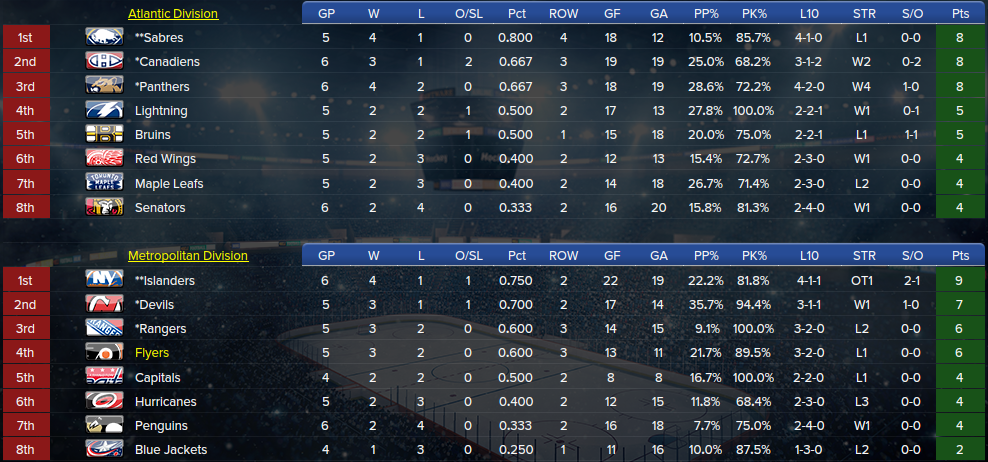Sort Atlantic table by Pts column
The width and height of the screenshot is (988, 462).
click(x=960, y=13)
